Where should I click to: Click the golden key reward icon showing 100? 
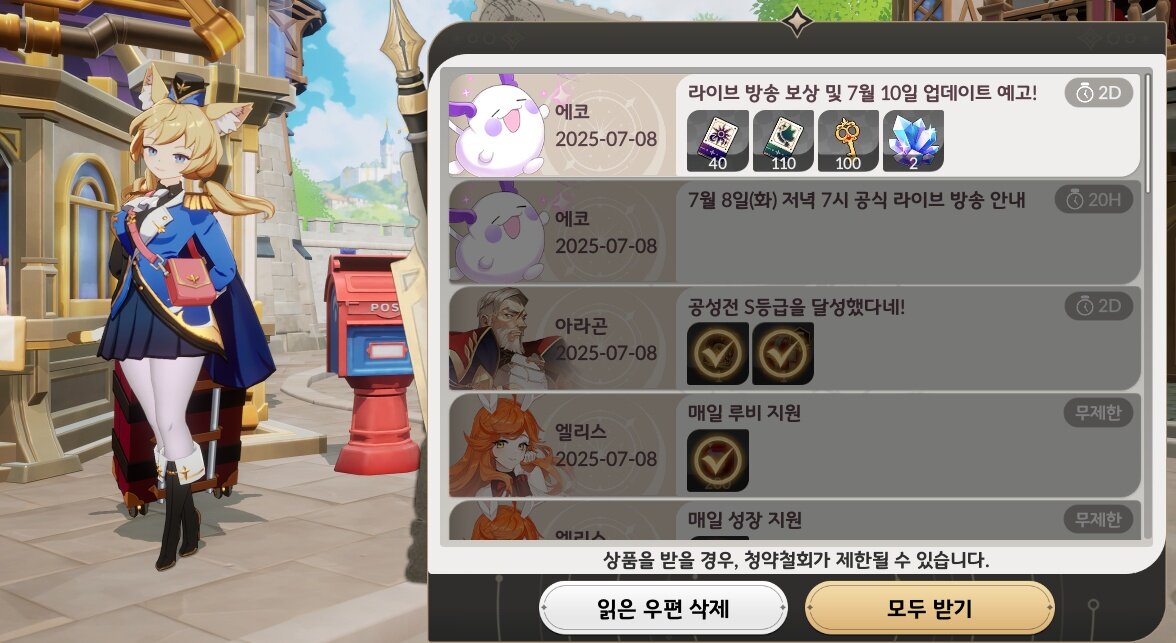click(848, 141)
